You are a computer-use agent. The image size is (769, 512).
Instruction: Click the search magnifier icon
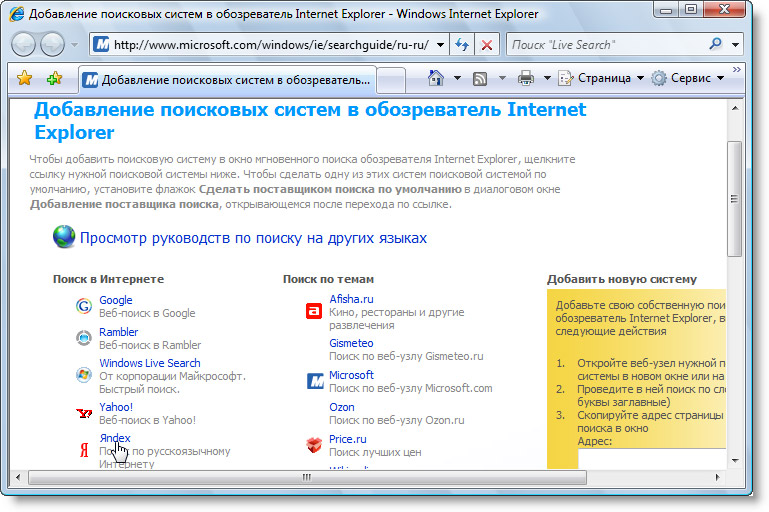(715, 45)
